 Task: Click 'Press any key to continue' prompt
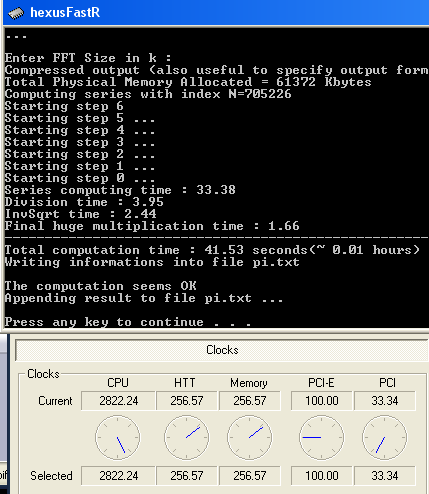(128, 322)
